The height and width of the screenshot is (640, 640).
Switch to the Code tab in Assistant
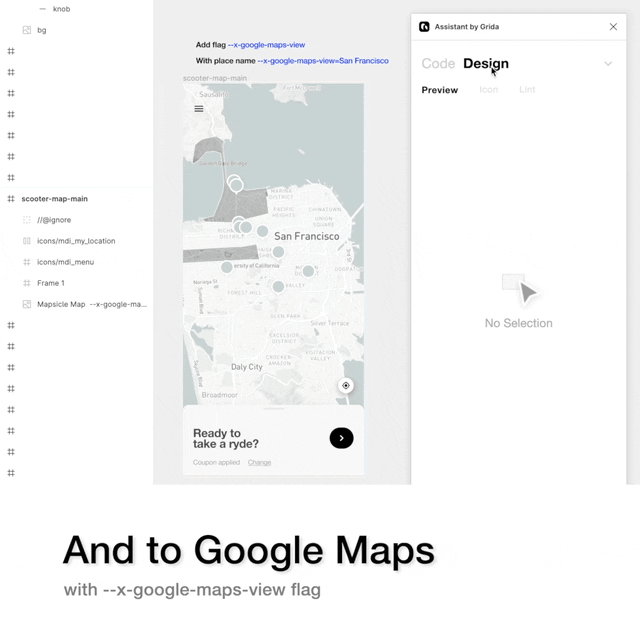pyautogui.click(x=438, y=63)
